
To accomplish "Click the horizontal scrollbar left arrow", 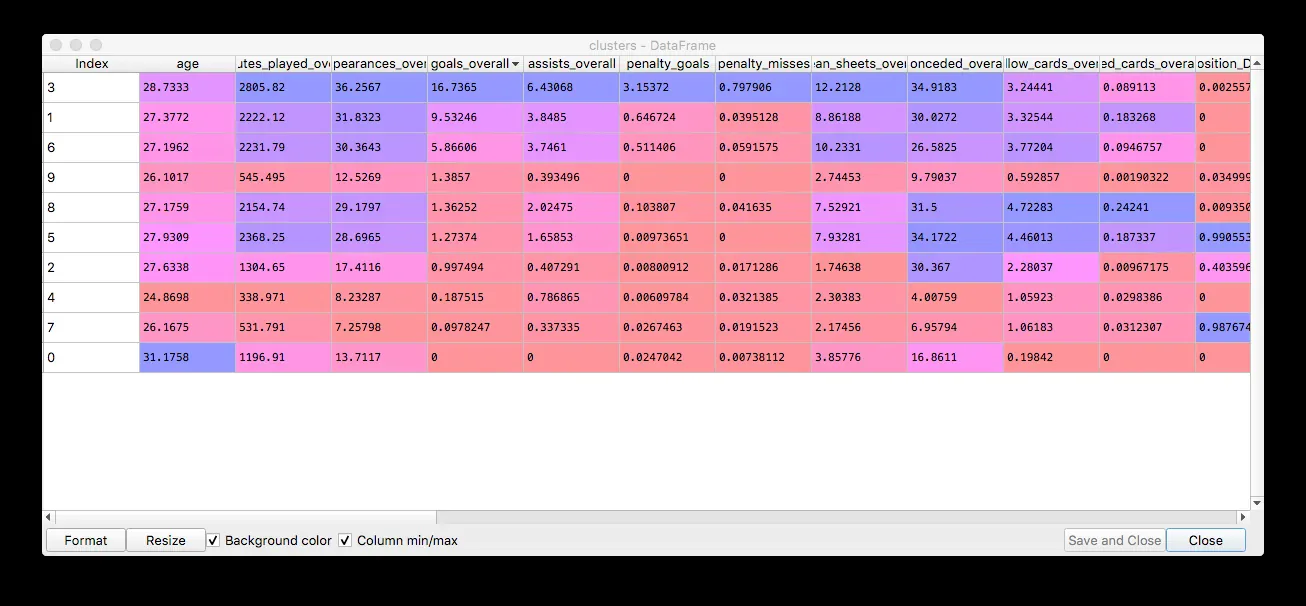I will 48,517.
